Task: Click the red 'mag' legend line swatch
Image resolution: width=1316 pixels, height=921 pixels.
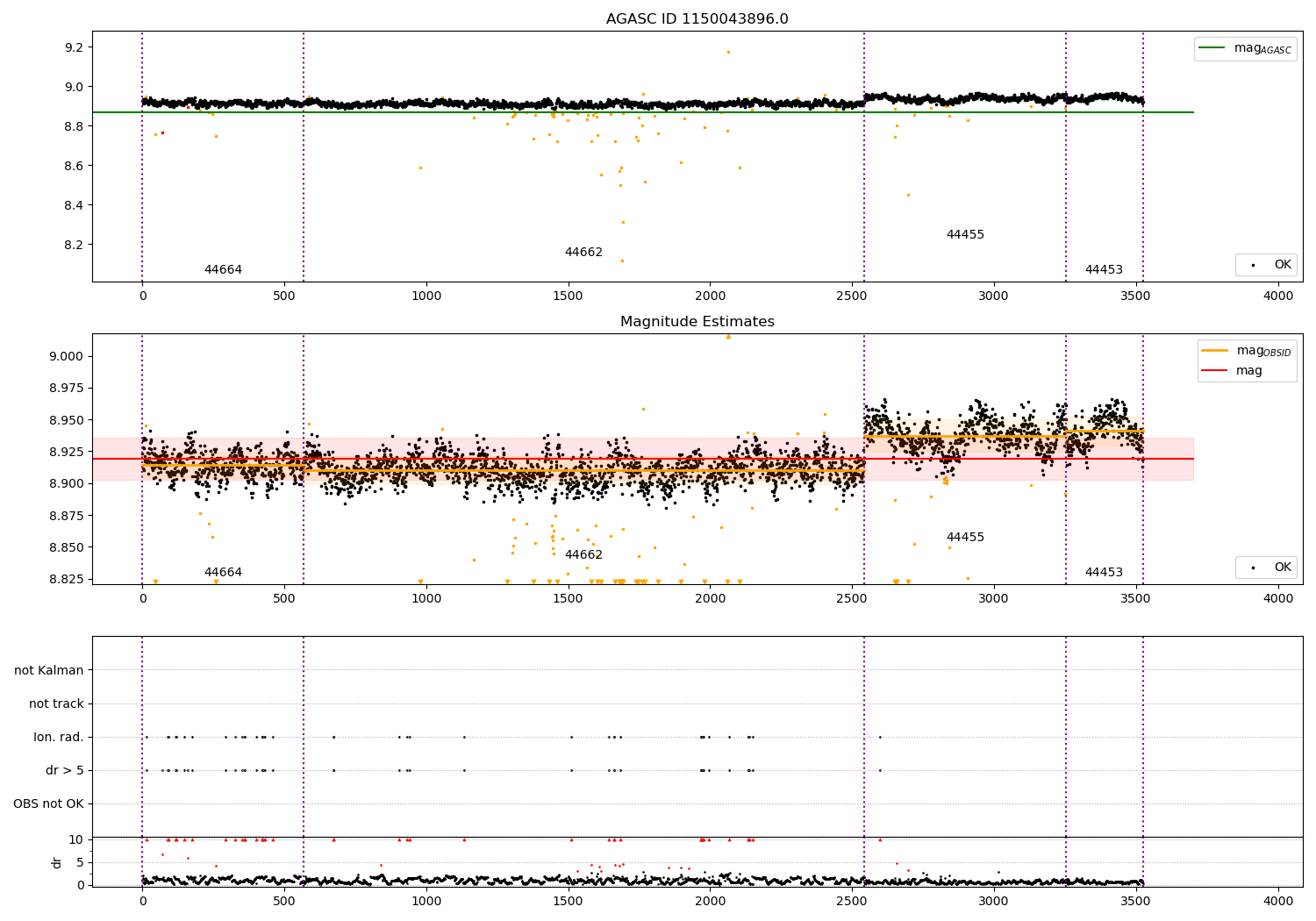Action: [x=1215, y=371]
